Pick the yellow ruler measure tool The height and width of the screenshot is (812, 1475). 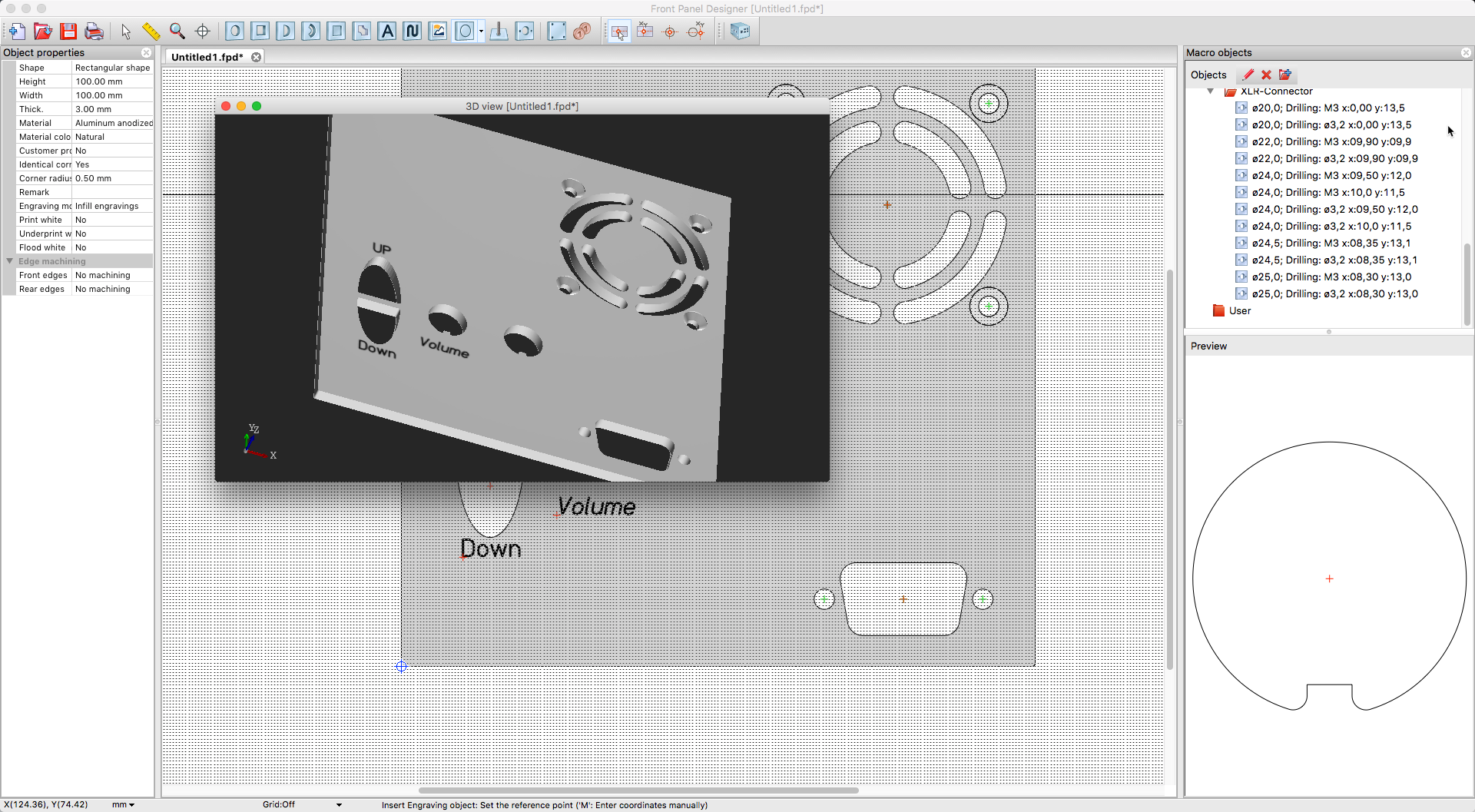[151, 31]
